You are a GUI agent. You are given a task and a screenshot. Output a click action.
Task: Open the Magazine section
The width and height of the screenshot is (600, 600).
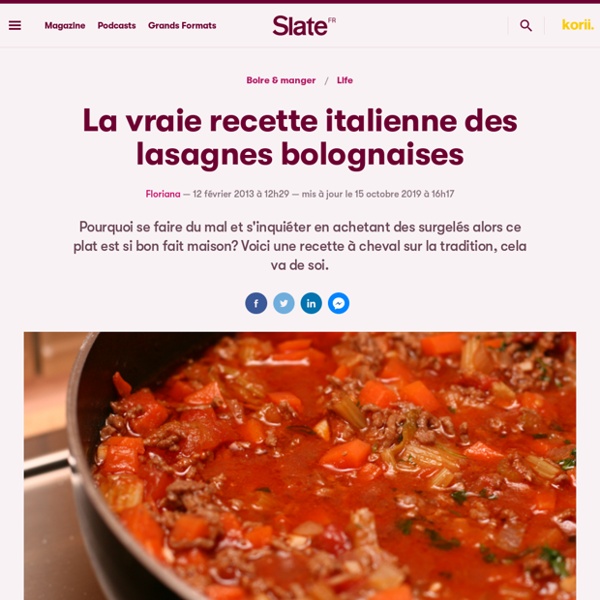65,26
